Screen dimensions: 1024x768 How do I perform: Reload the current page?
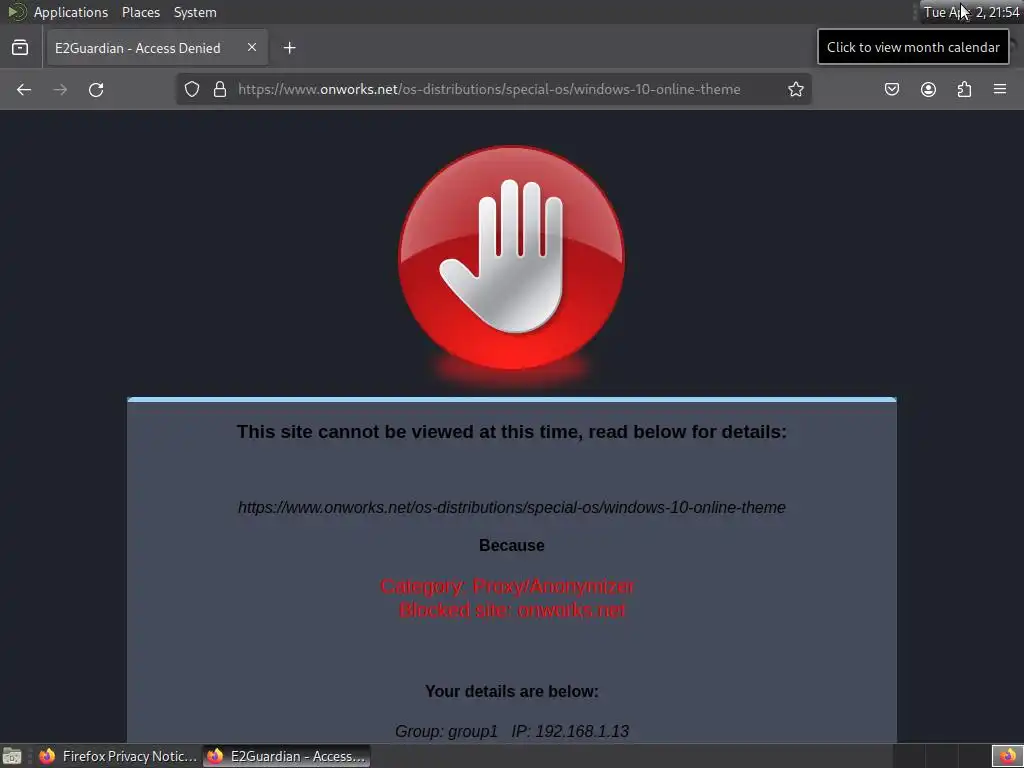pos(96,89)
